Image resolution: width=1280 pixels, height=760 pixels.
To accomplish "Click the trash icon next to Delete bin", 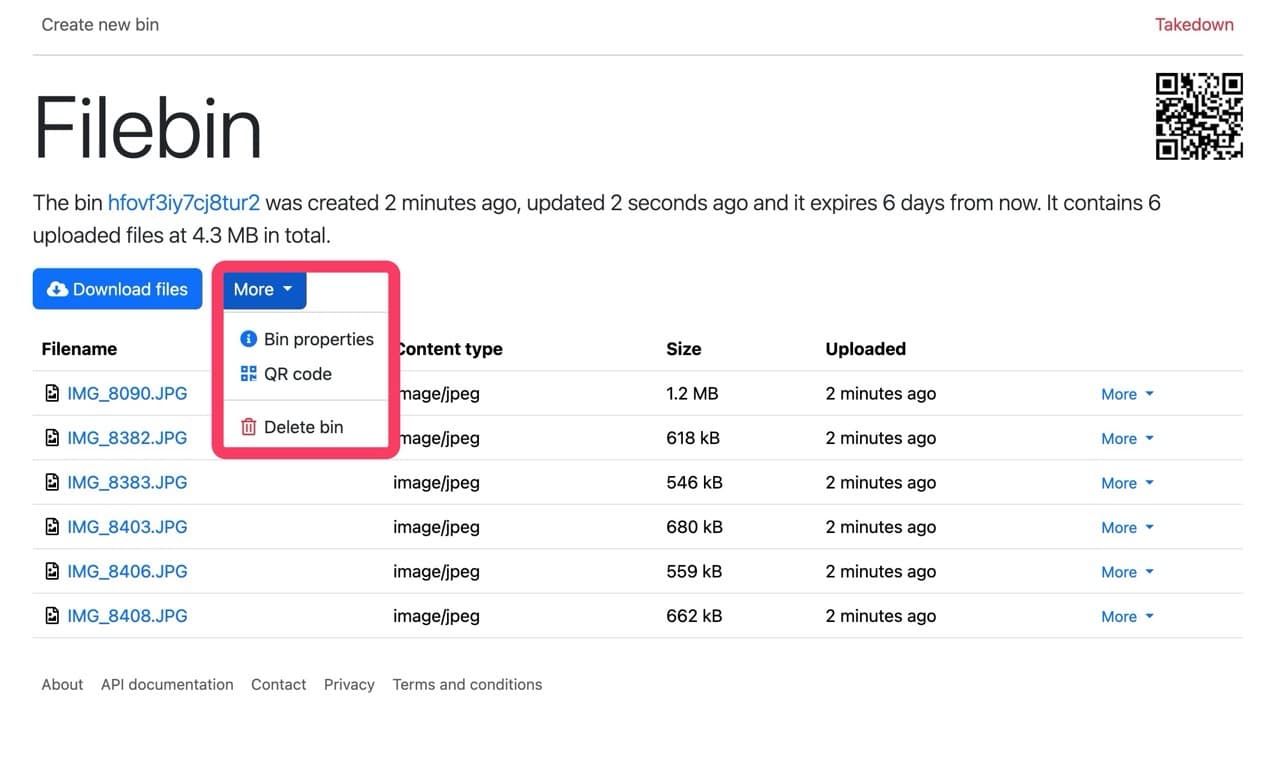I will pos(249,427).
